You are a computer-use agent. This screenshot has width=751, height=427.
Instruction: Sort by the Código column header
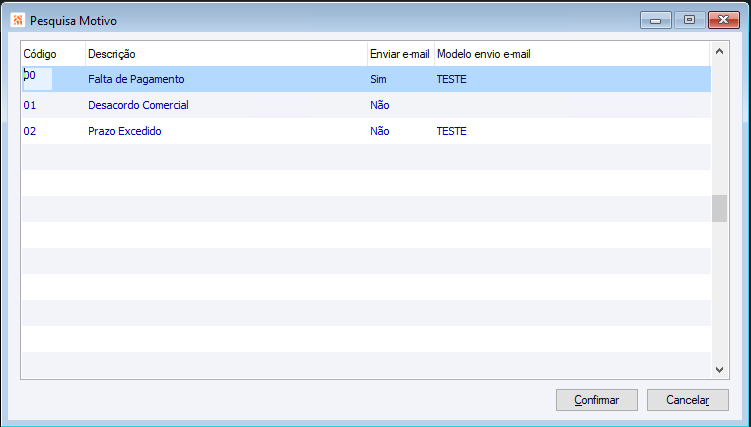53,54
